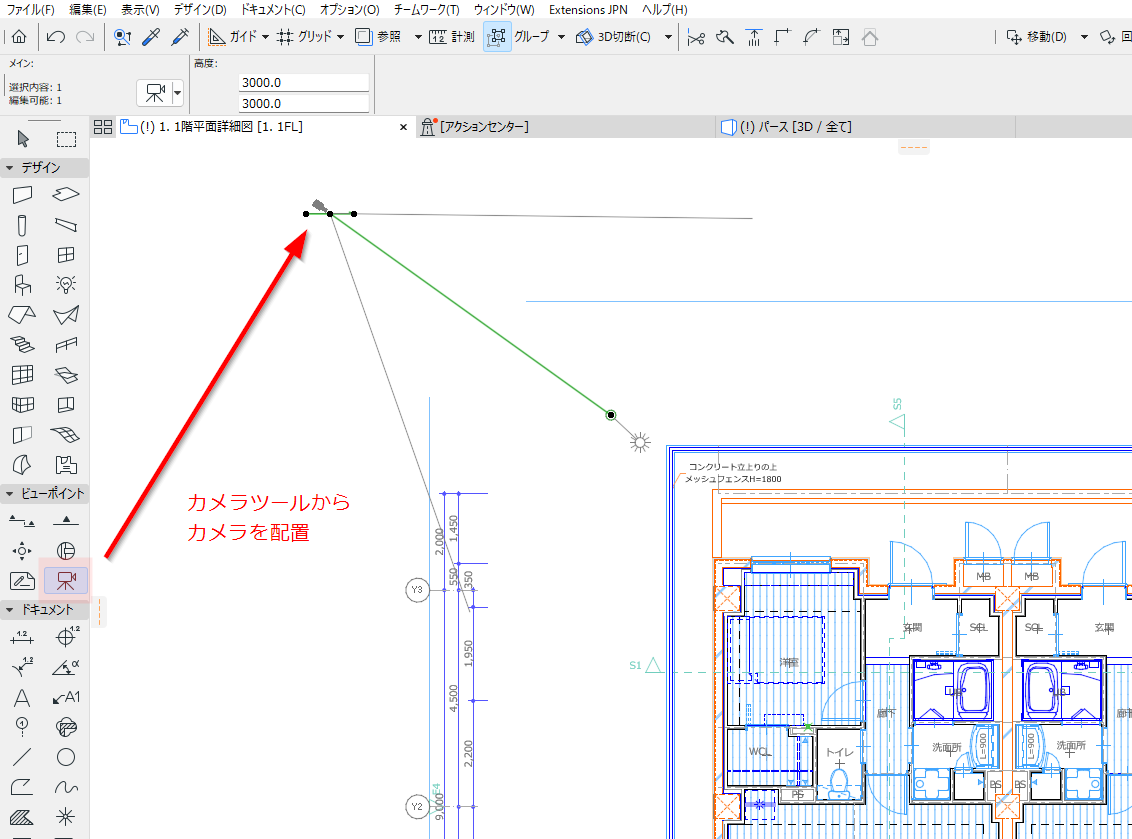Inject parameters with syringe icon

180,36
